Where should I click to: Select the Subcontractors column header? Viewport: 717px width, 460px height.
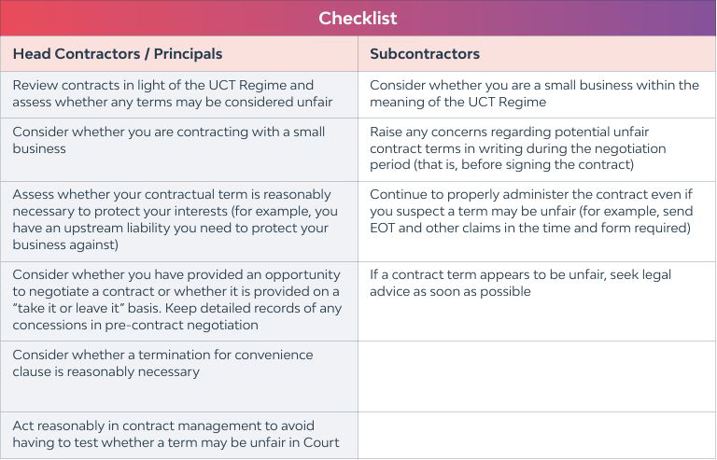[425, 54]
